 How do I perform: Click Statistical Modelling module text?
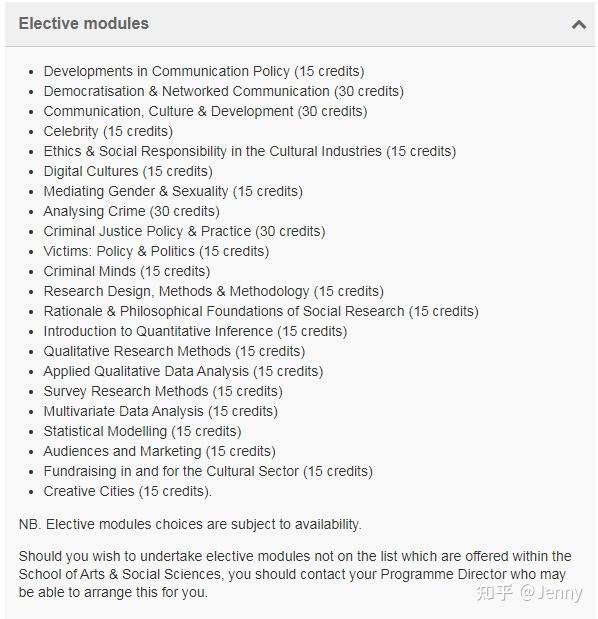[142, 431]
